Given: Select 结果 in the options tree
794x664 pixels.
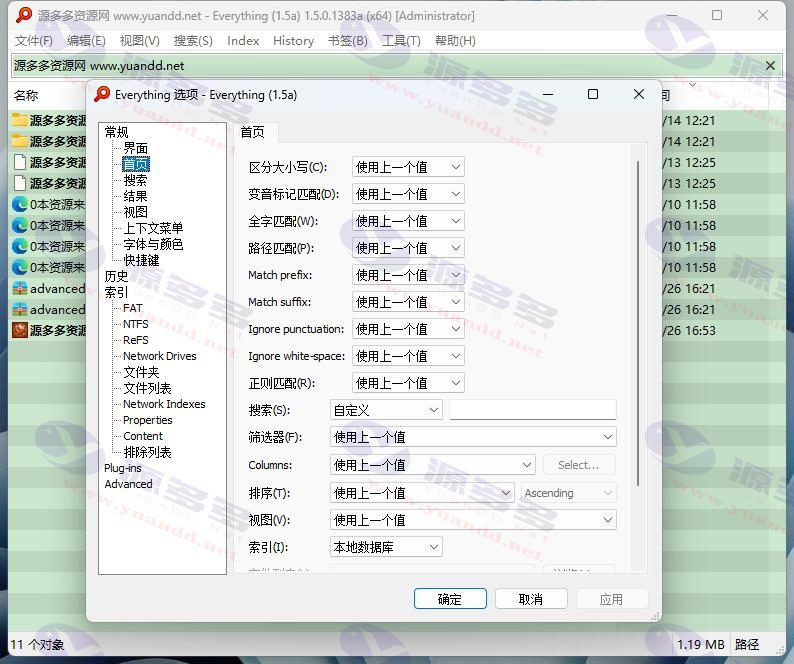Looking at the screenshot, I should (x=136, y=197).
